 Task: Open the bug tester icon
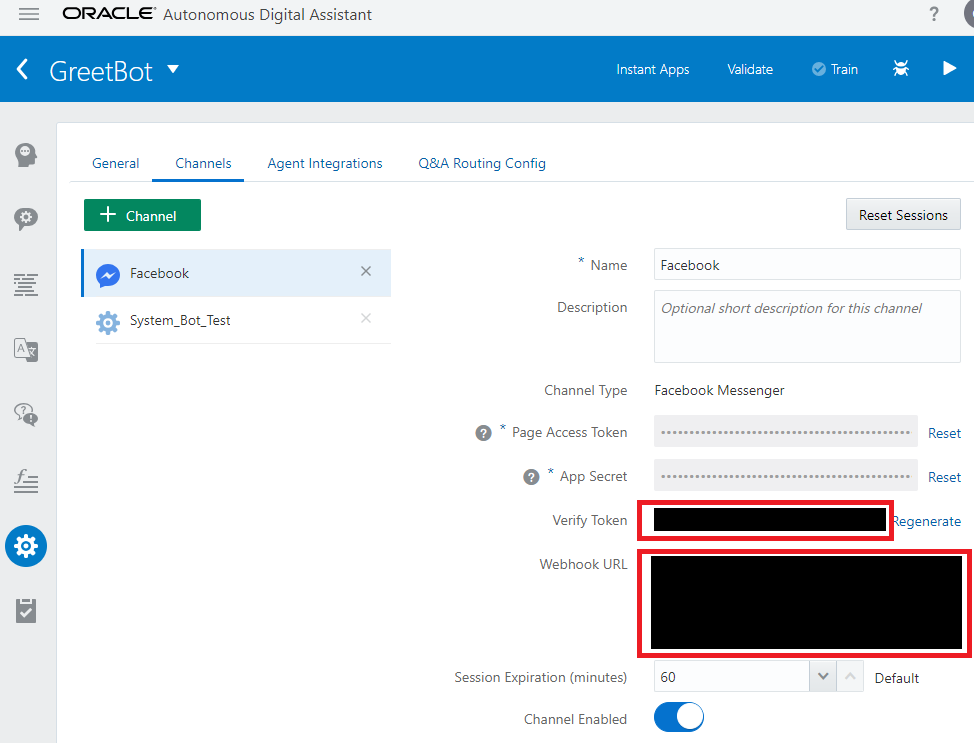click(901, 68)
